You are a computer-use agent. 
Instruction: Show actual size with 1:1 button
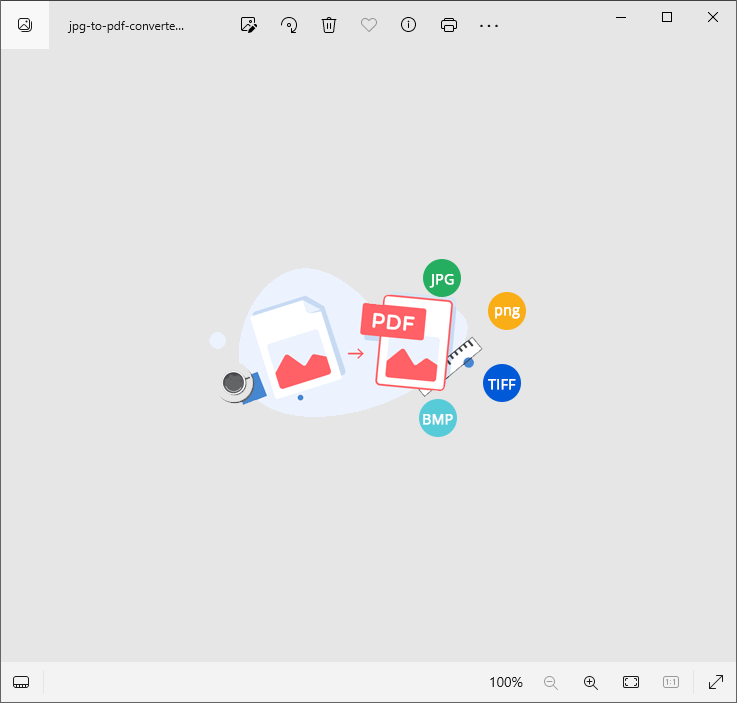point(671,682)
